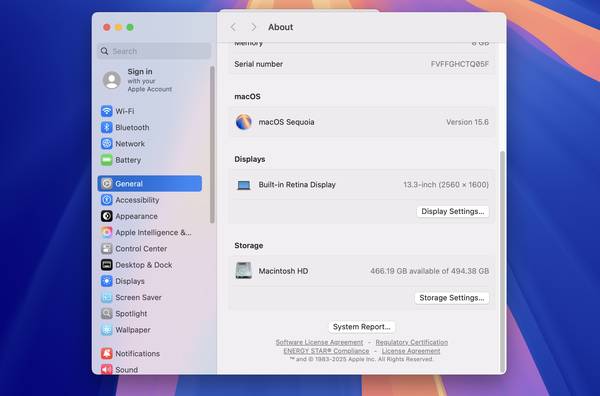Click the General gear icon

(107, 184)
